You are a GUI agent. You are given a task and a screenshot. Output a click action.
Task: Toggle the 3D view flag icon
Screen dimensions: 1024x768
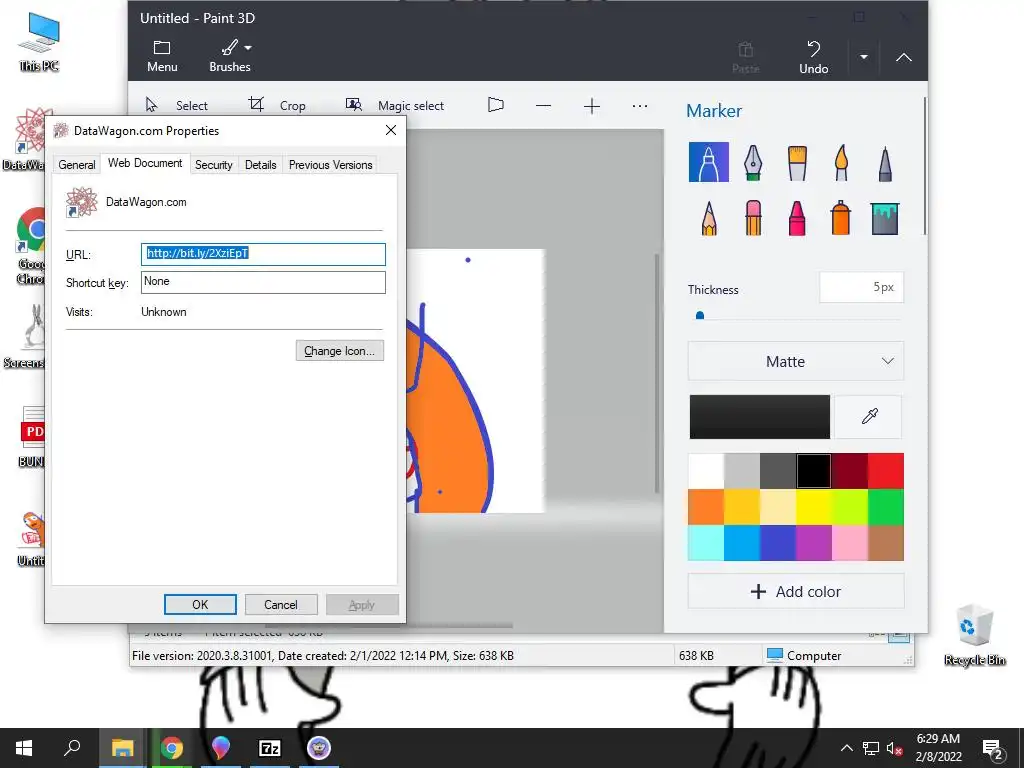tap(496, 105)
